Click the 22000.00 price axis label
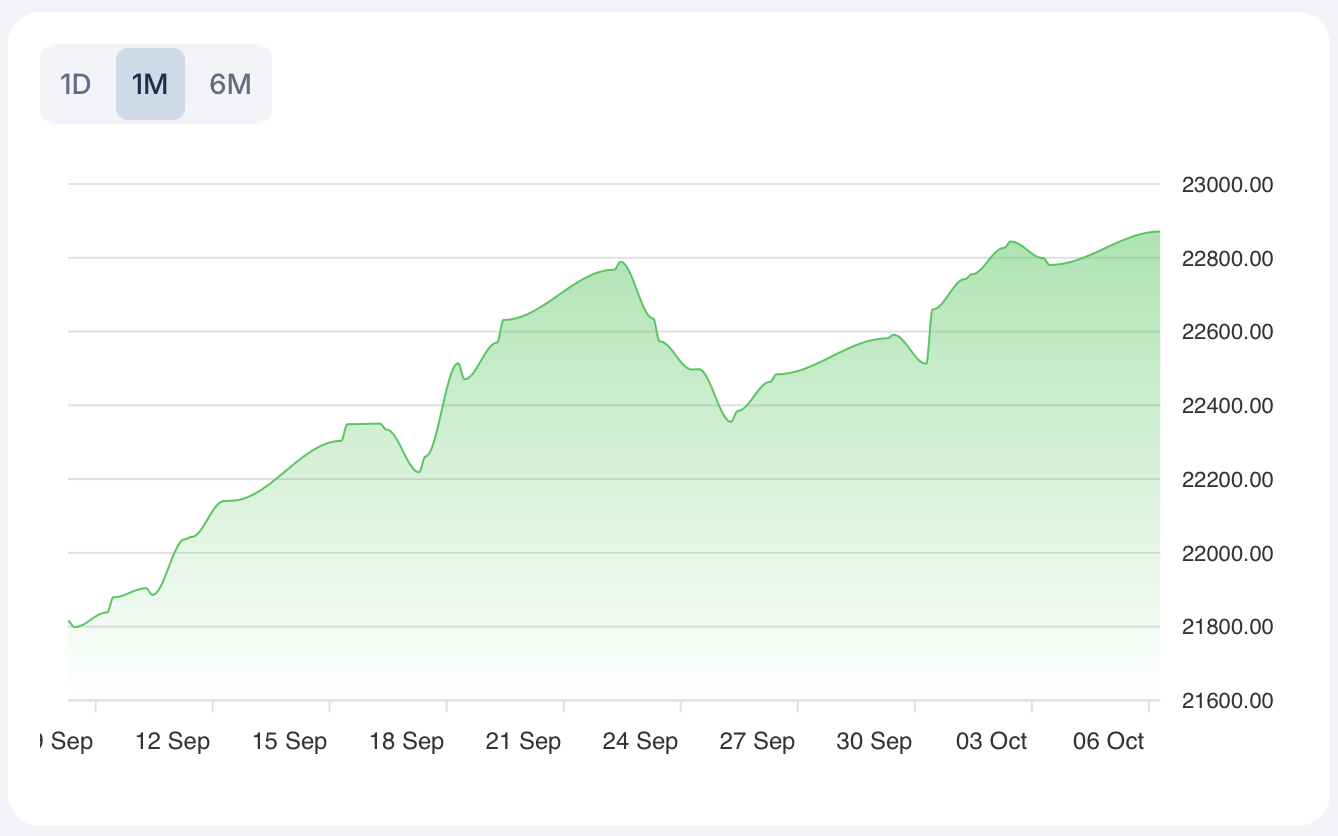This screenshot has width=1338, height=836. [1227, 554]
